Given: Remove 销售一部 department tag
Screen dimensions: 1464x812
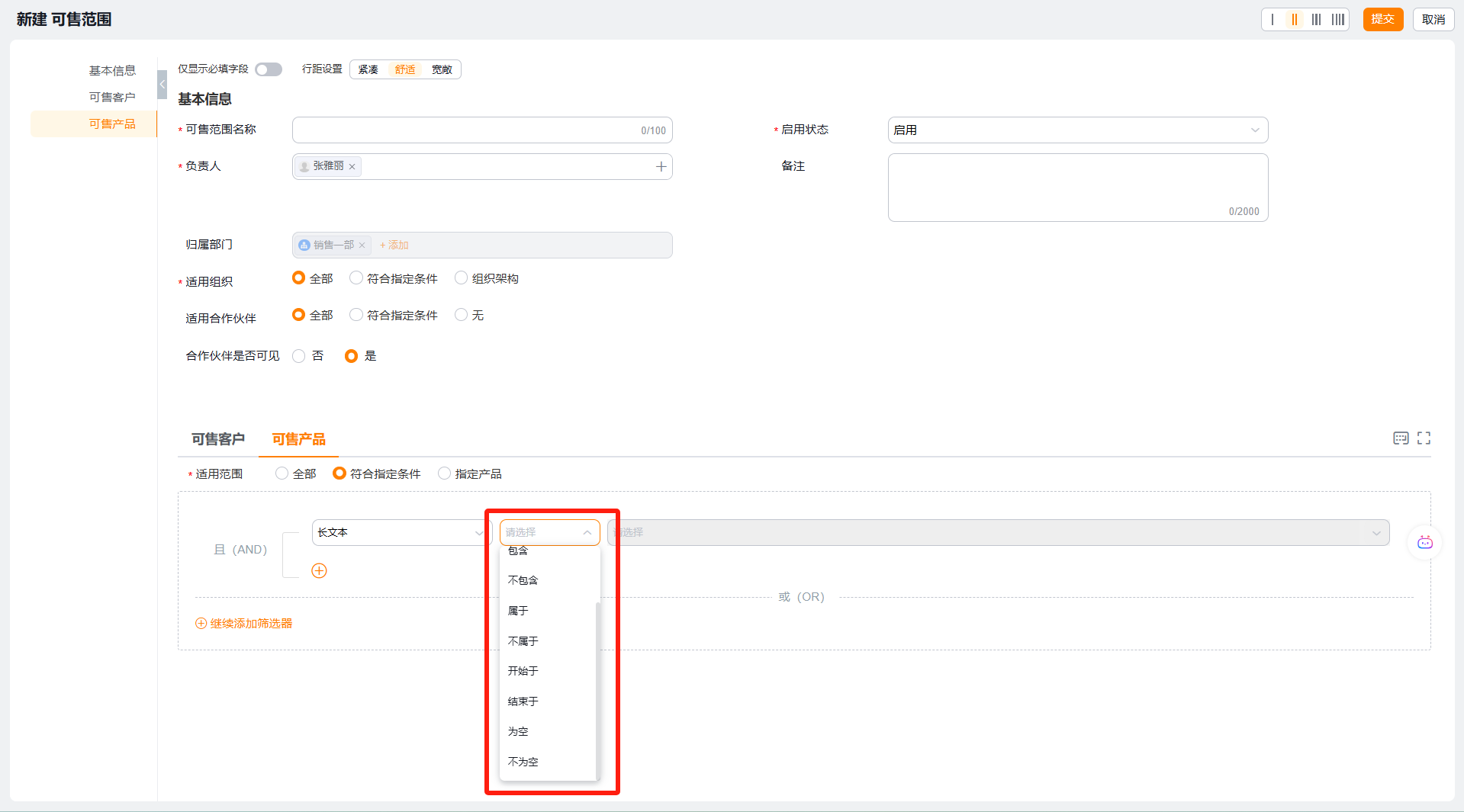Looking at the screenshot, I should 362,246.
